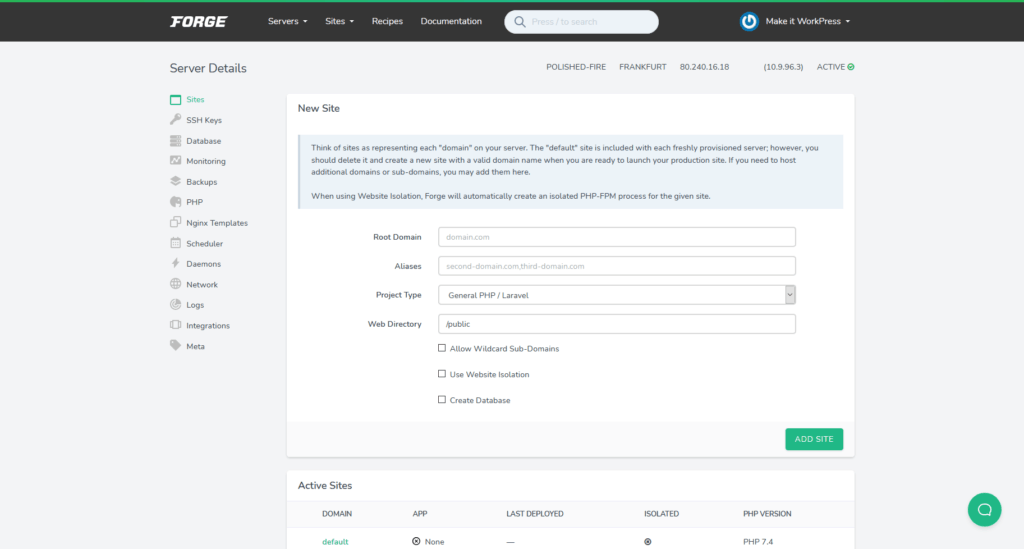The width and height of the screenshot is (1024, 549).
Task: Click the Meta tag icon
Action: (x=175, y=345)
